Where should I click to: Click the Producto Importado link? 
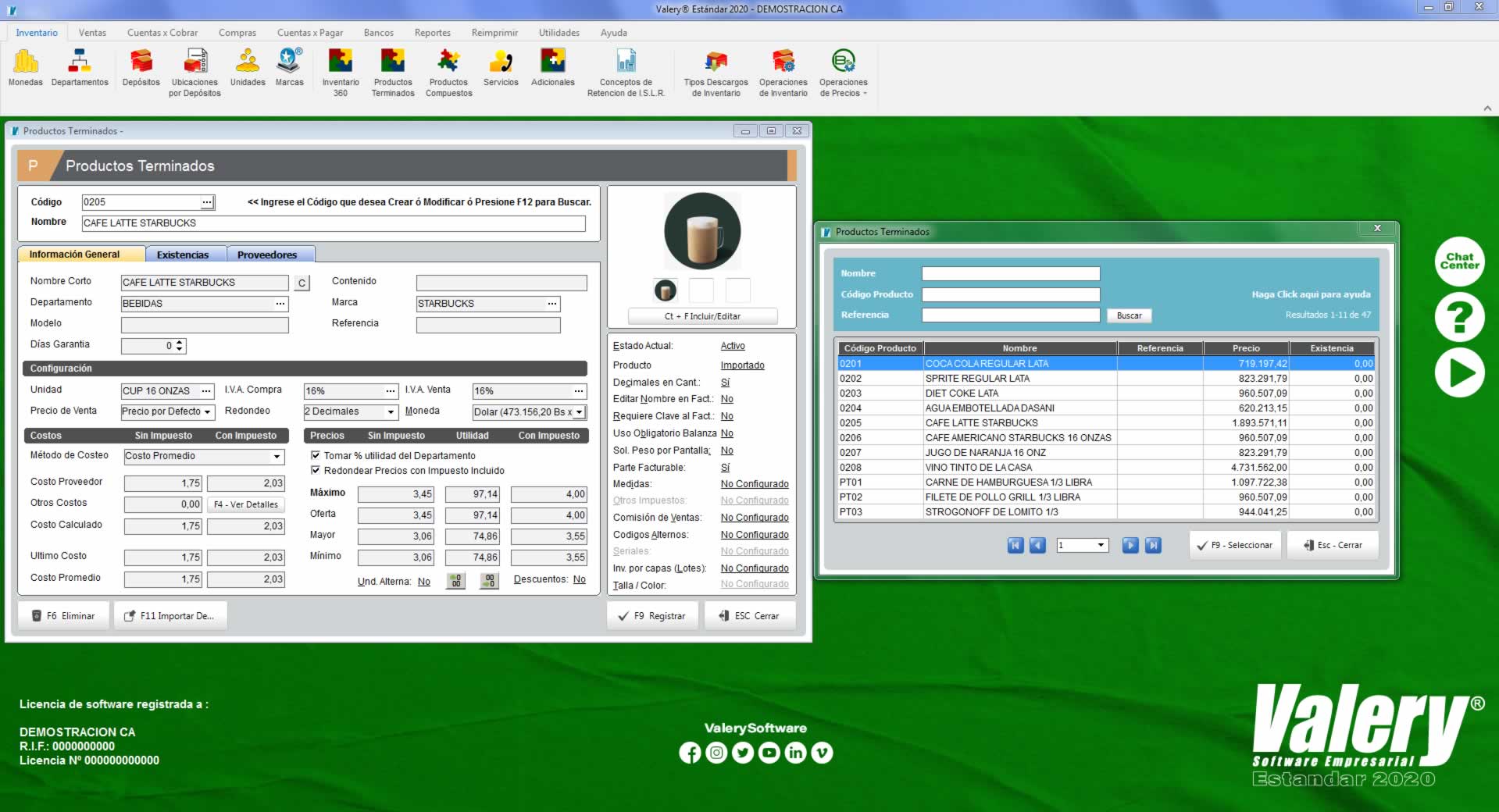[742, 365]
